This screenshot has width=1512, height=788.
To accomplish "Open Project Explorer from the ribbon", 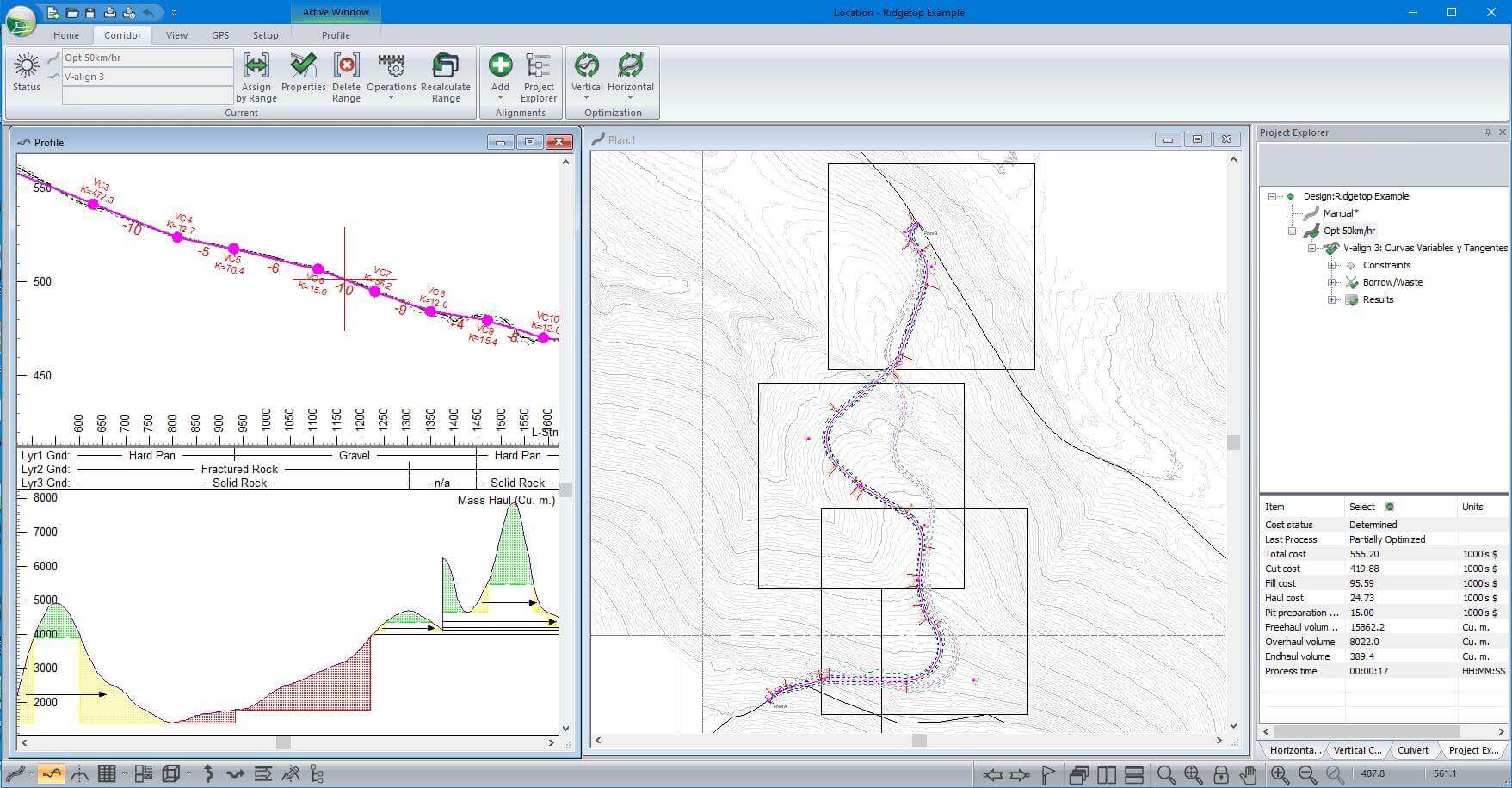I will click(x=539, y=66).
